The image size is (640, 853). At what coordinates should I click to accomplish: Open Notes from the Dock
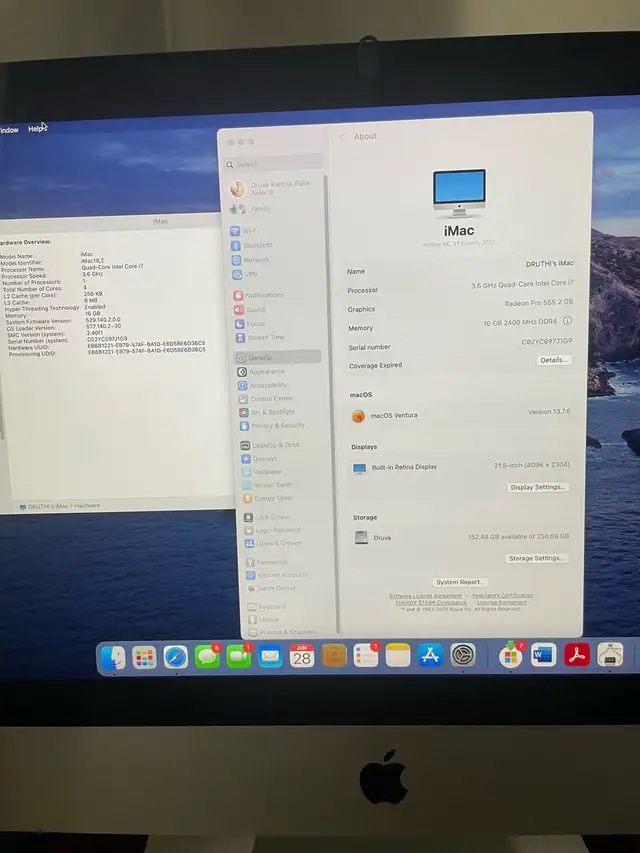point(398,656)
